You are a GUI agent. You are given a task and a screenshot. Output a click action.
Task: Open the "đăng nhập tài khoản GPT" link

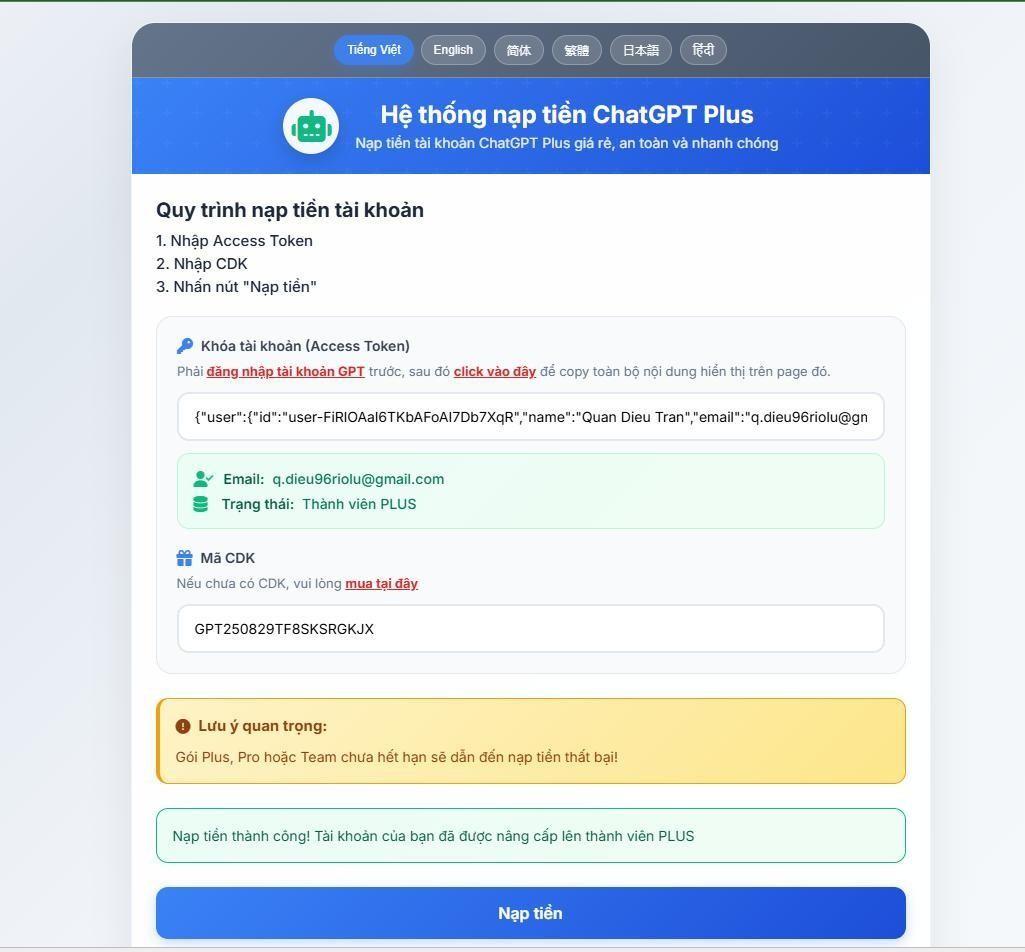(285, 372)
